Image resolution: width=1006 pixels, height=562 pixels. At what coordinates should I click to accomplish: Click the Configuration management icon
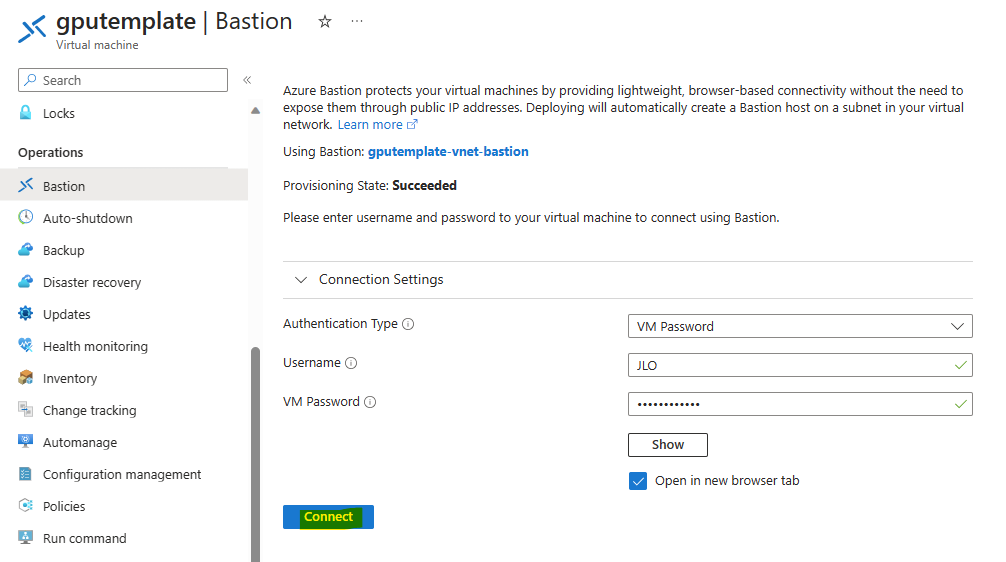click(26, 473)
